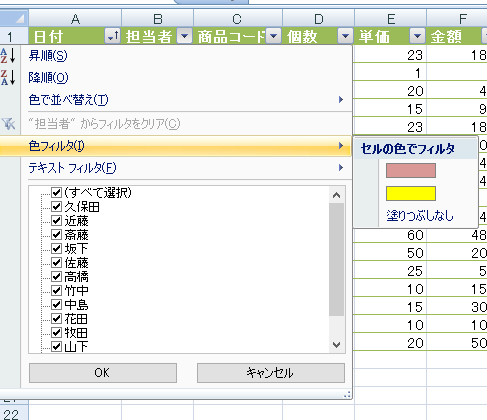
Task: Uncheck 高橋 in the filter list
Action: tap(56, 277)
